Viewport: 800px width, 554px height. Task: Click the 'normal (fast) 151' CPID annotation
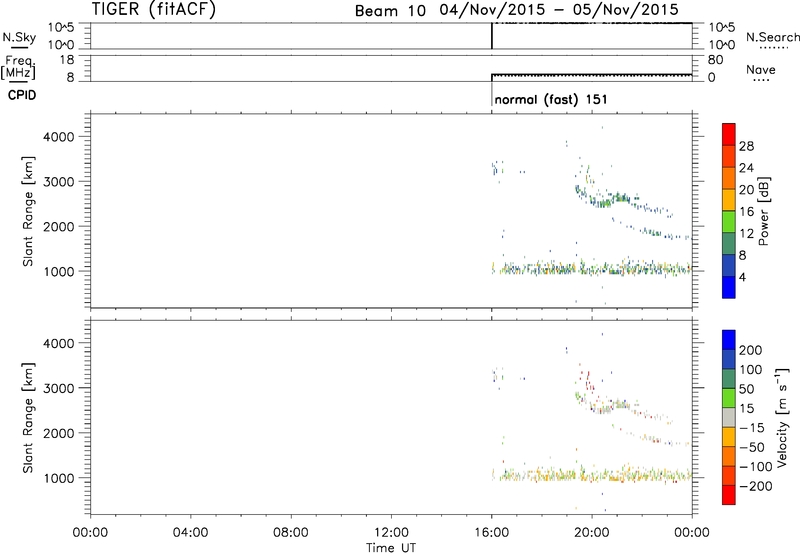click(x=551, y=99)
